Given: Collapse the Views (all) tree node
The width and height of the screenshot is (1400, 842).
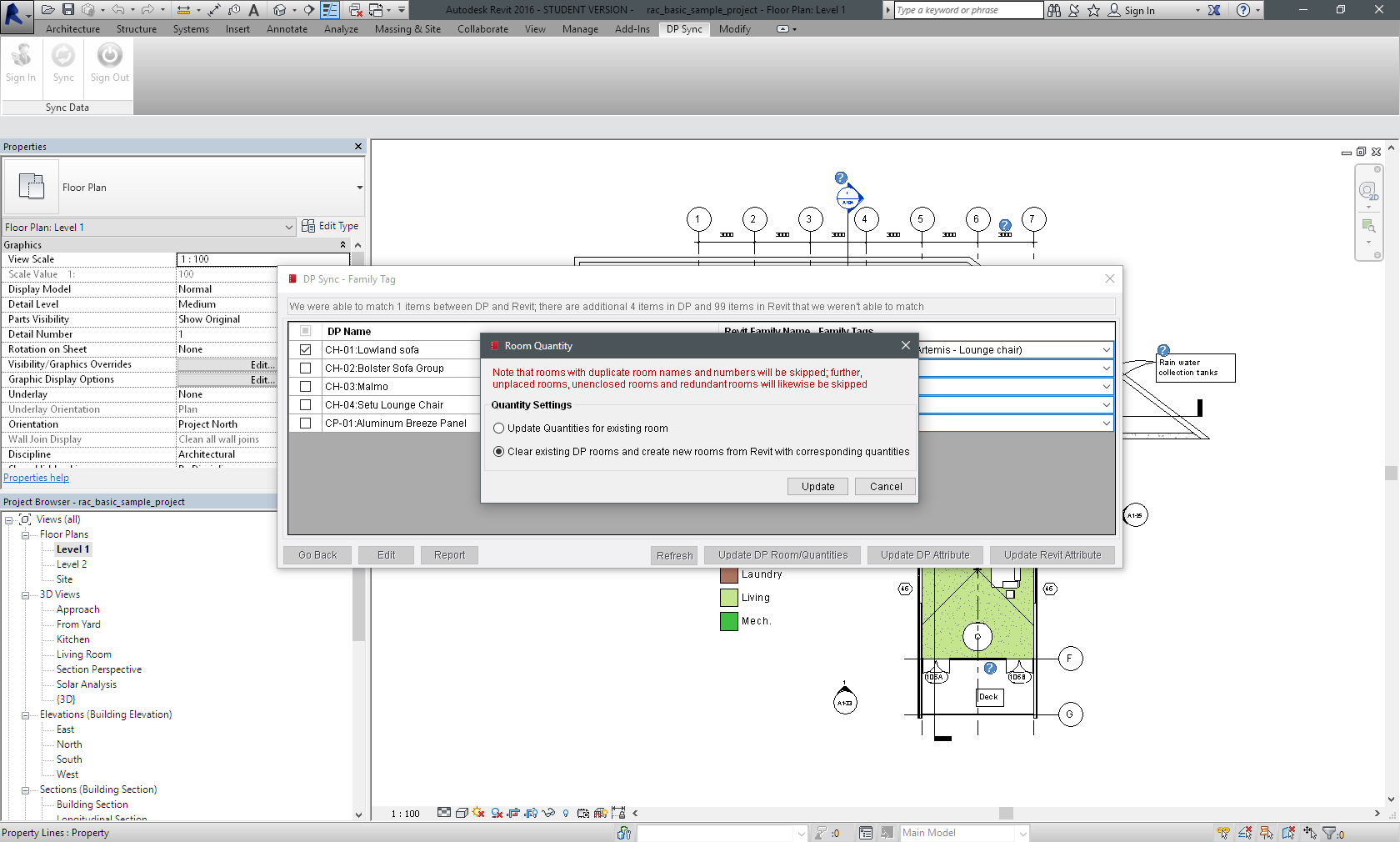Looking at the screenshot, I should pyautogui.click(x=8, y=519).
